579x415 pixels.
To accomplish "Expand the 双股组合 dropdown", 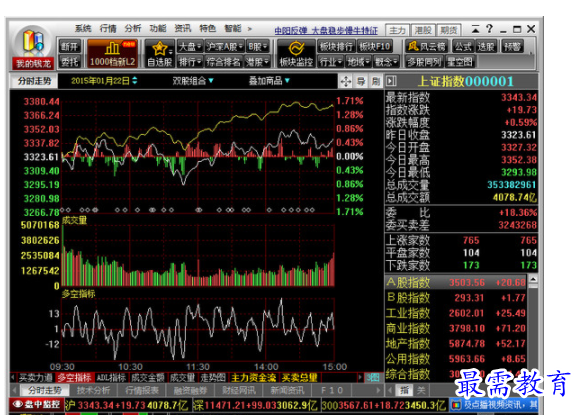I will pyautogui.click(x=193, y=80).
